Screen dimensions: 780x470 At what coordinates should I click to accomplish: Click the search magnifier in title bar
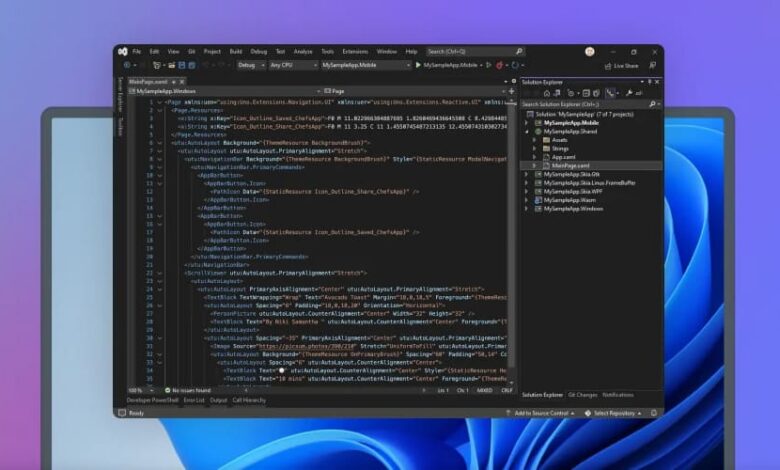[x=519, y=51]
